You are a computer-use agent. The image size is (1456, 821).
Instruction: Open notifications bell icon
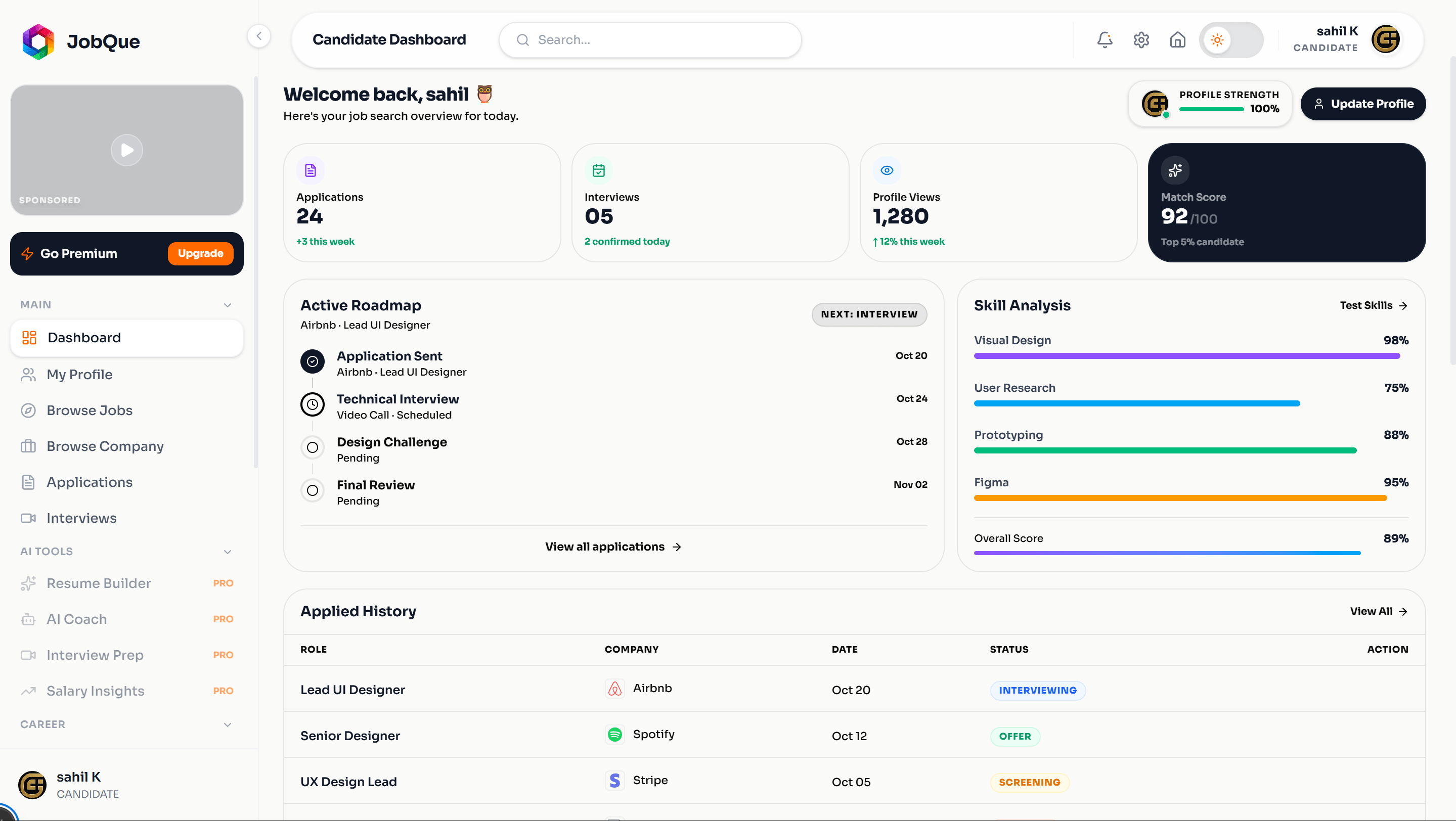point(1105,39)
